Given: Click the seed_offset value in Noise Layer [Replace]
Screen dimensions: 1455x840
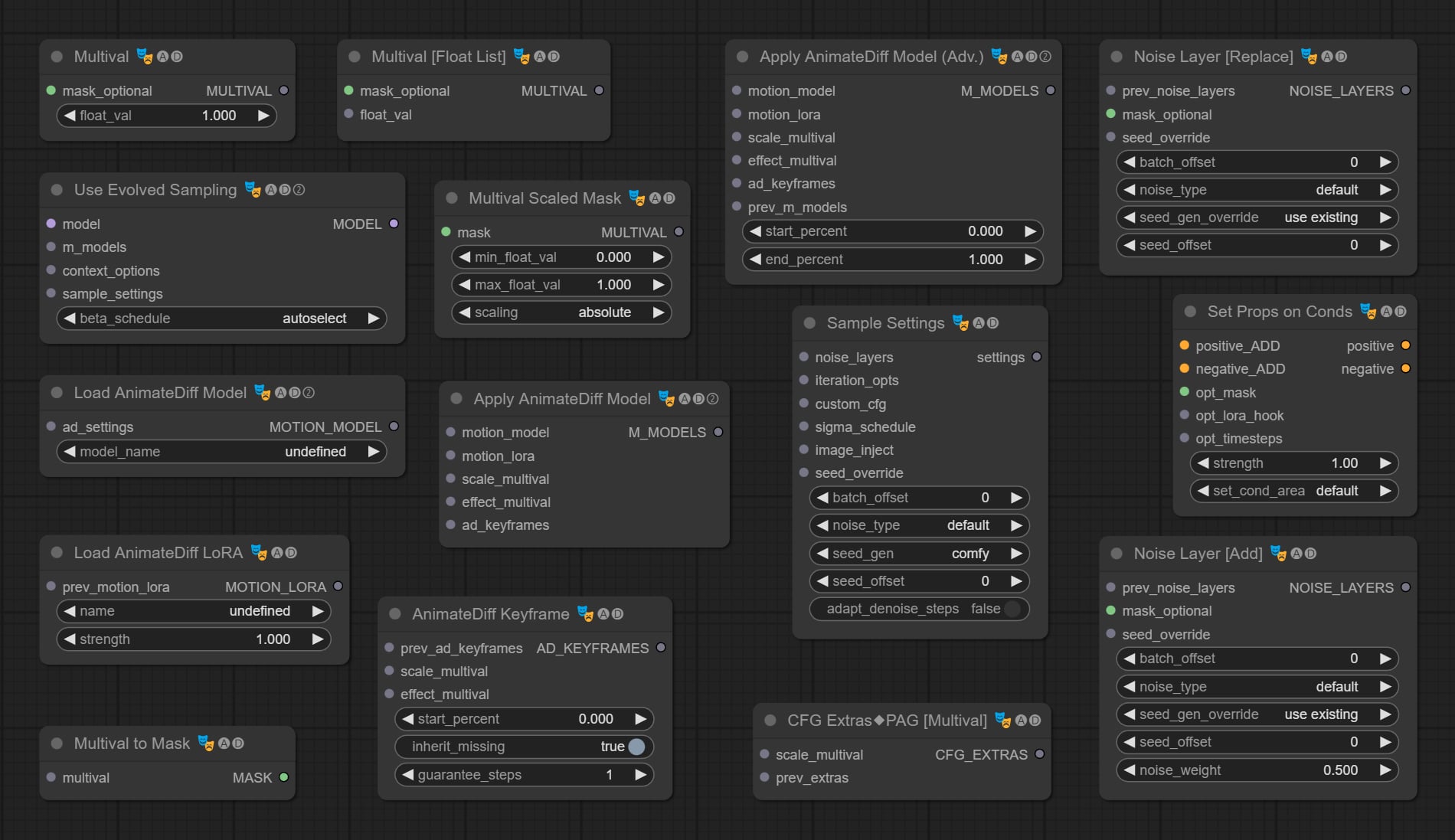Looking at the screenshot, I should [x=1354, y=245].
